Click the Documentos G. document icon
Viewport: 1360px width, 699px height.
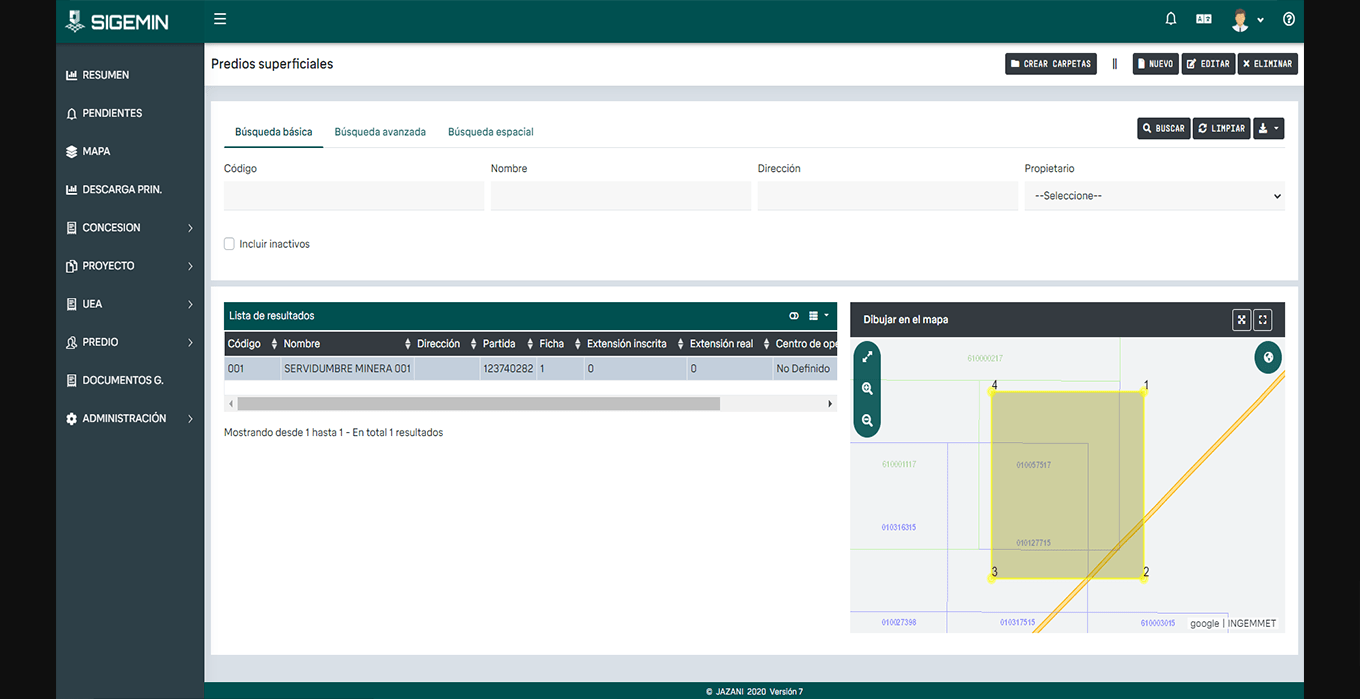(71, 381)
